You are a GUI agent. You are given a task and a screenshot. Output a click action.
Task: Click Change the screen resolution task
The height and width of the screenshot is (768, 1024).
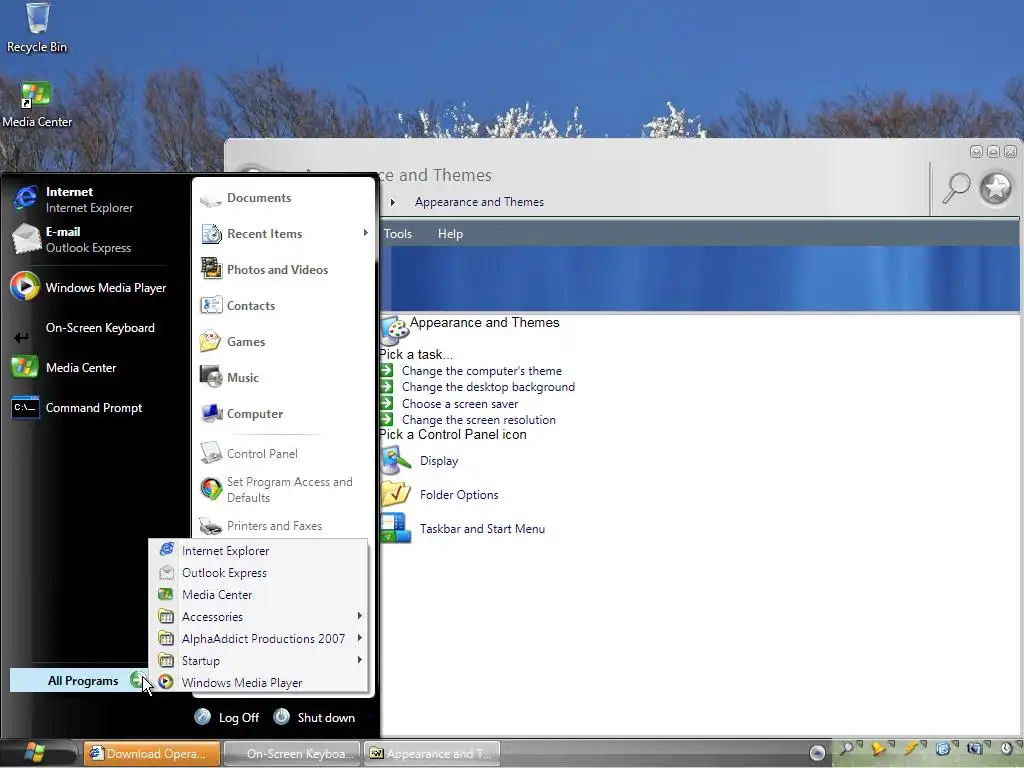click(x=479, y=420)
